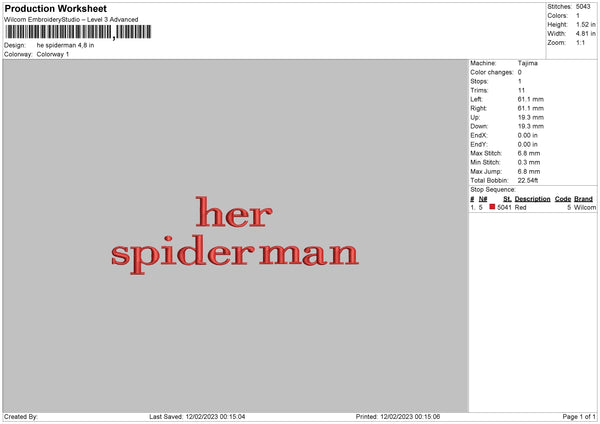600x424 pixels.
Task: Click the Page 1 of 1 indicator
Action: click(x=579, y=416)
